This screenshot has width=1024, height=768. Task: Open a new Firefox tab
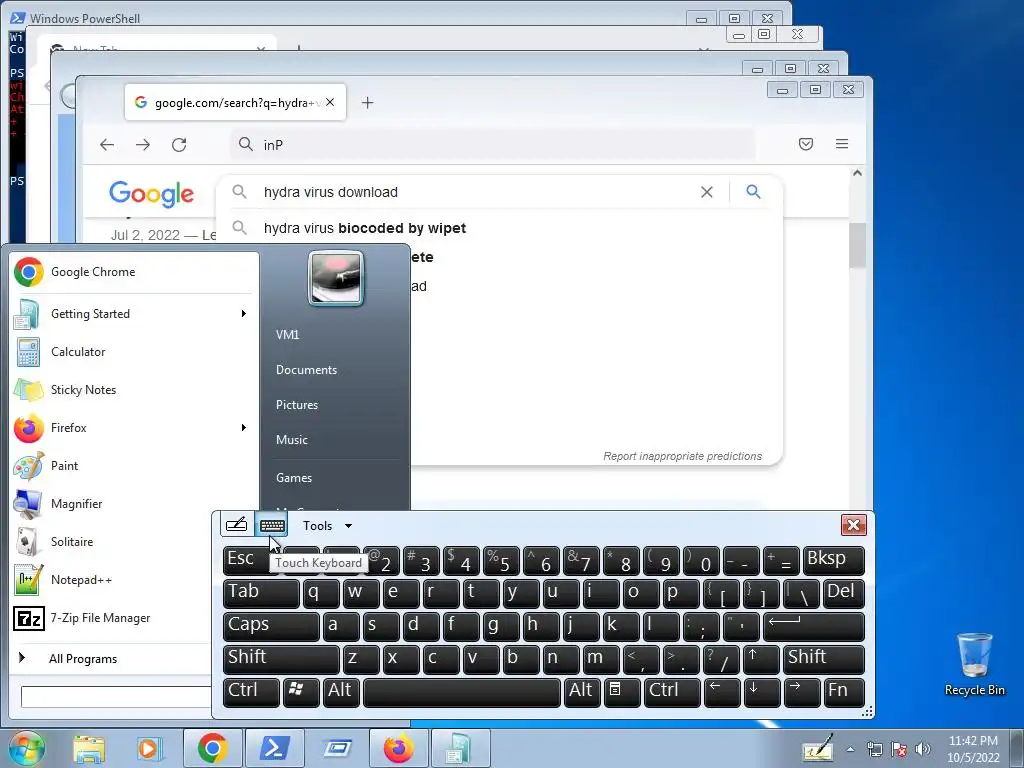[367, 103]
